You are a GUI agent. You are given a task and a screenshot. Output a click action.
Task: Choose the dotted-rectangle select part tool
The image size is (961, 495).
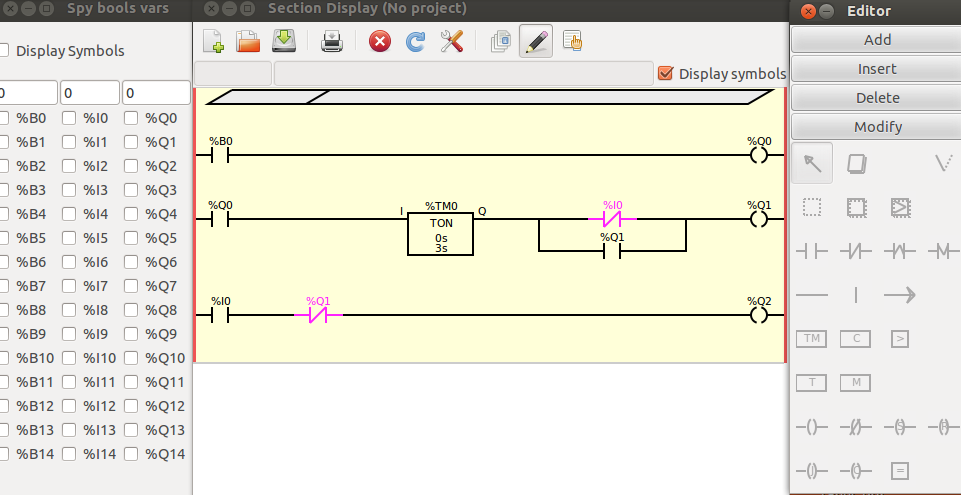click(812, 208)
